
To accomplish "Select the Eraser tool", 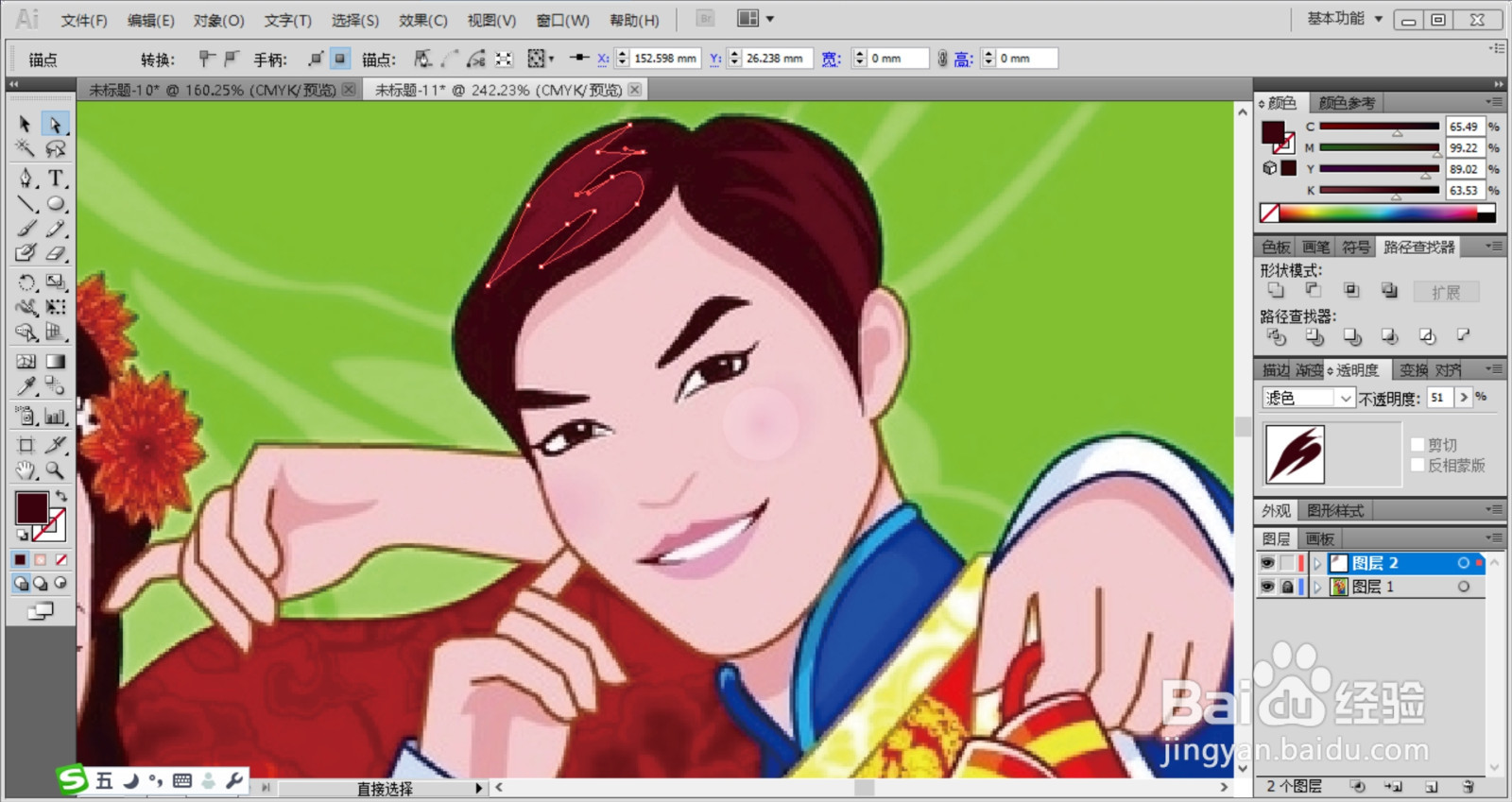I will [x=56, y=253].
